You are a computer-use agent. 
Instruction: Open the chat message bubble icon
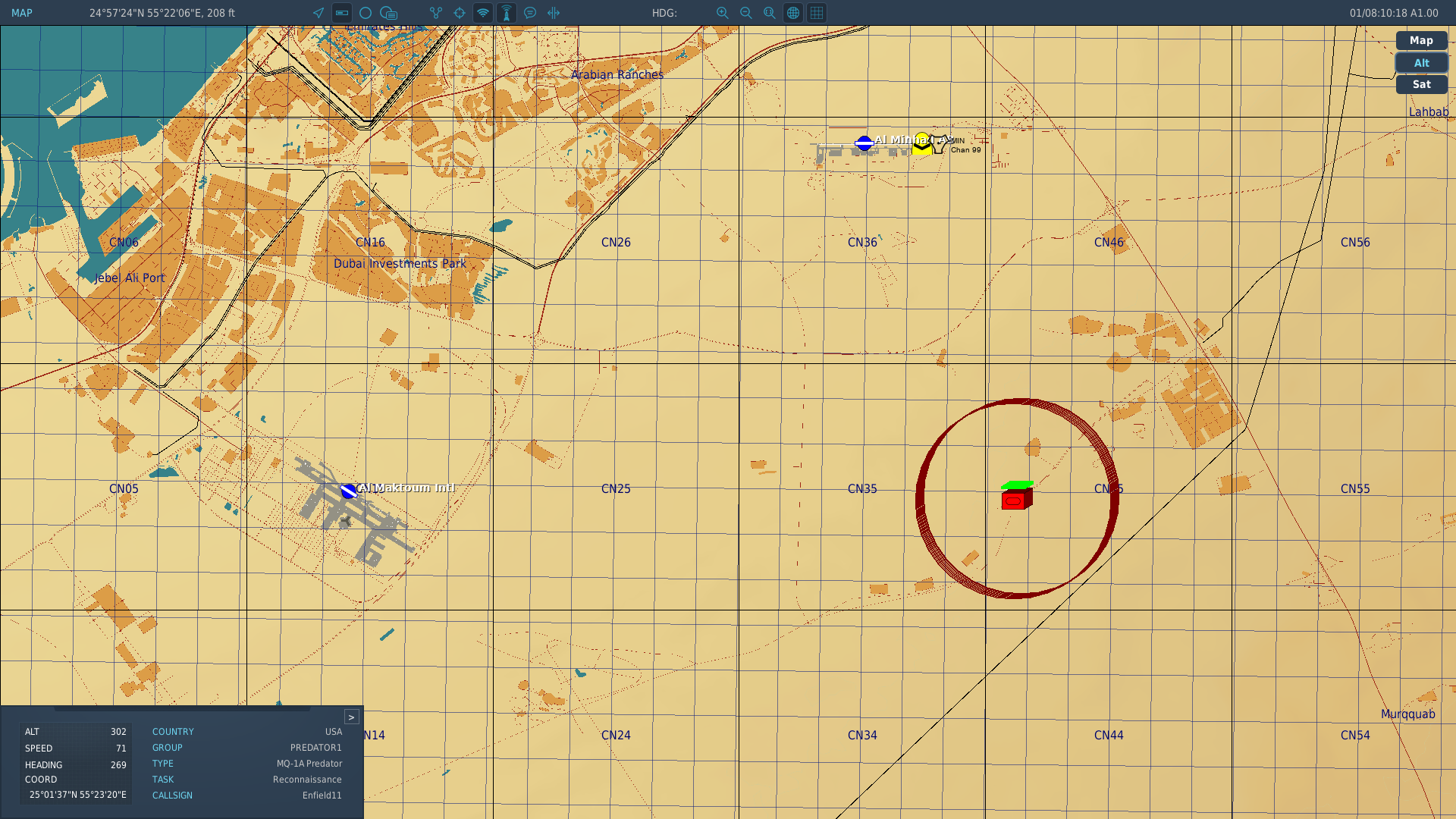tap(530, 13)
